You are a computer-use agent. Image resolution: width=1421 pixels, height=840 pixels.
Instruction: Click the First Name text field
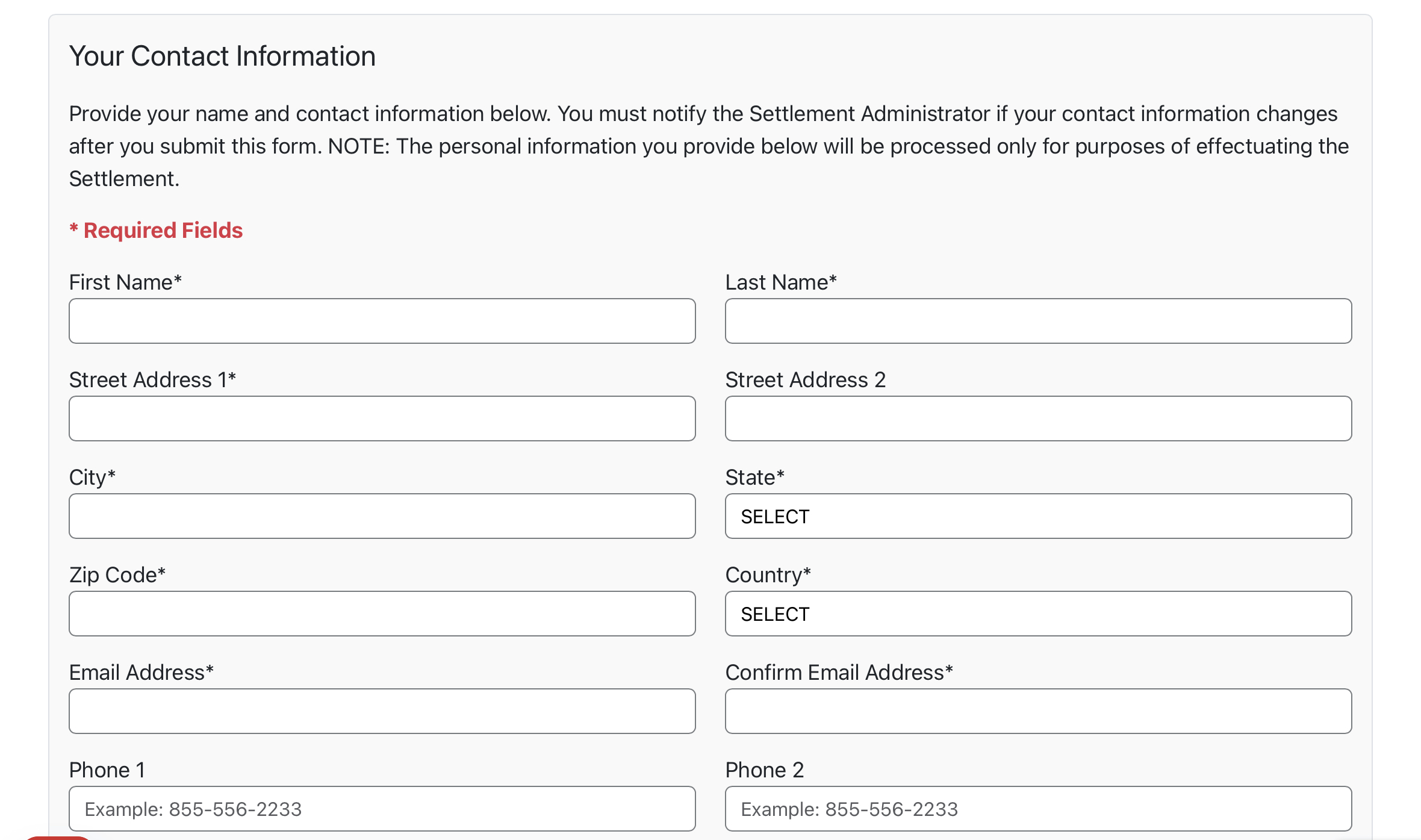click(x=382, y=321)
